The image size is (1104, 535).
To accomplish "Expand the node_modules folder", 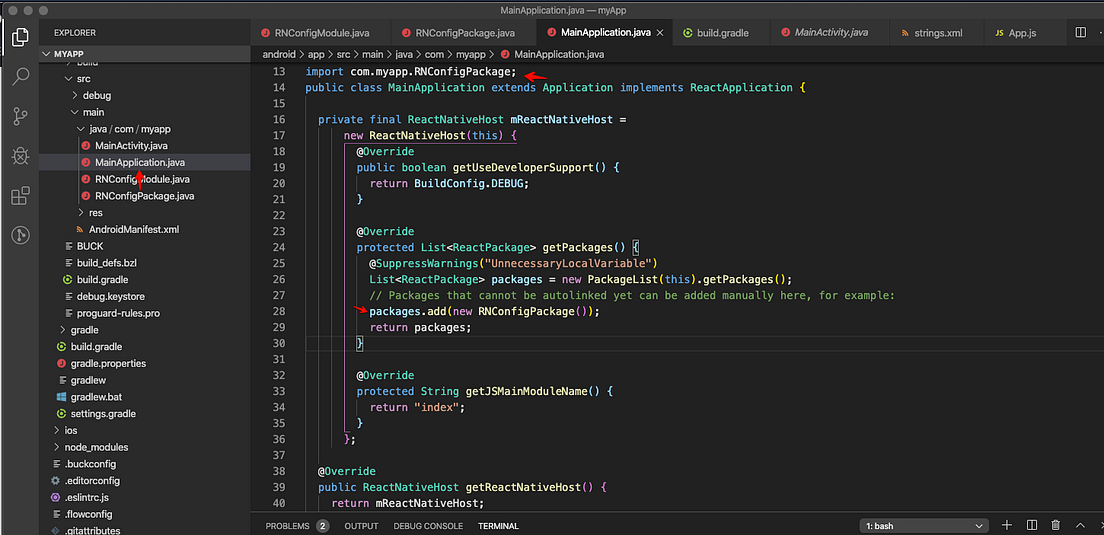I will pyautogui.click(x=95, y=447).
